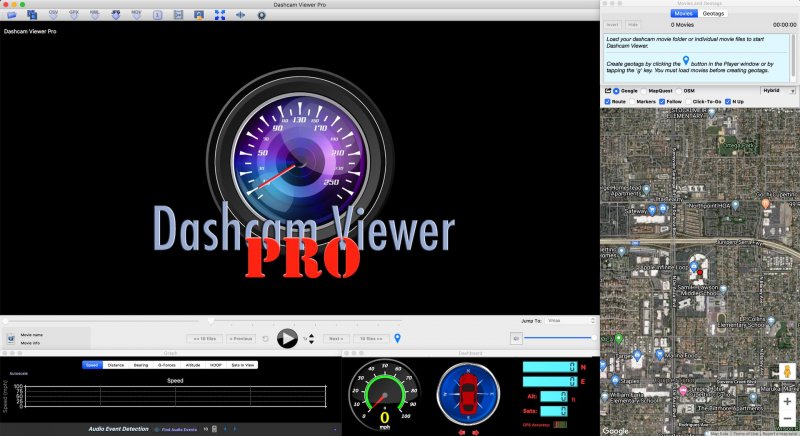Save a frame using the JPG toolbar icon
The width and height of the screenshot is (800, 436).
pyautogui.click(x=116, y=15)
